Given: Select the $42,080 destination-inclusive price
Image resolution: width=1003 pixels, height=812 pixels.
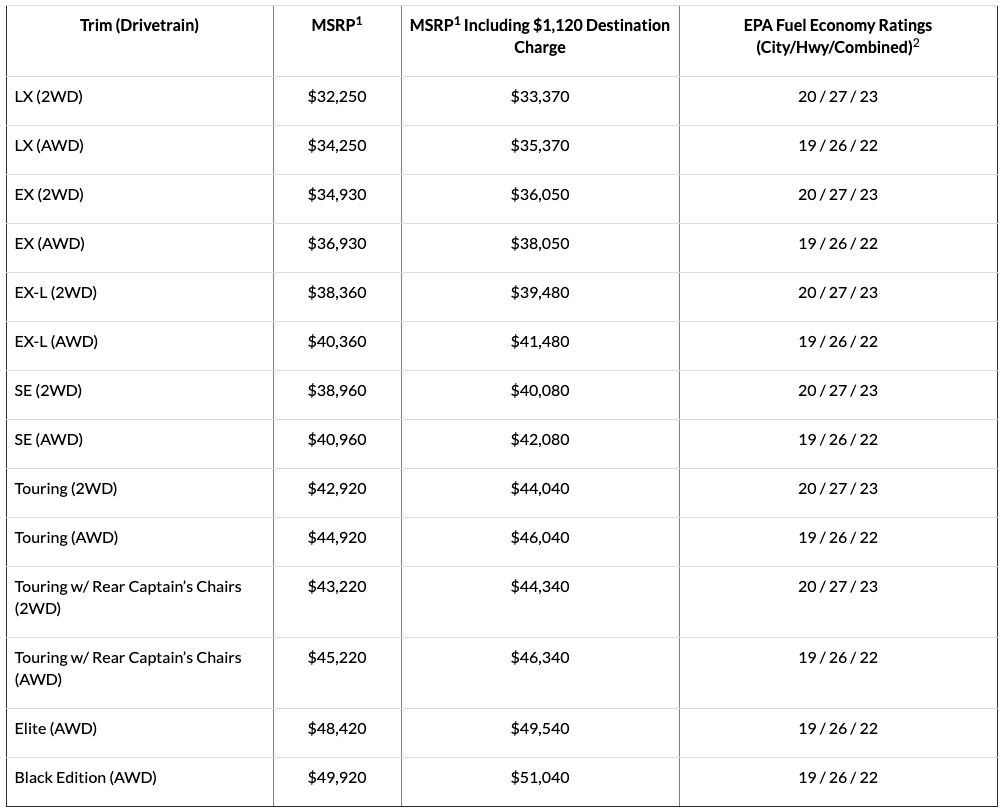Looking at the screenshot, I should pyautogui.click(x=540, y=440).
